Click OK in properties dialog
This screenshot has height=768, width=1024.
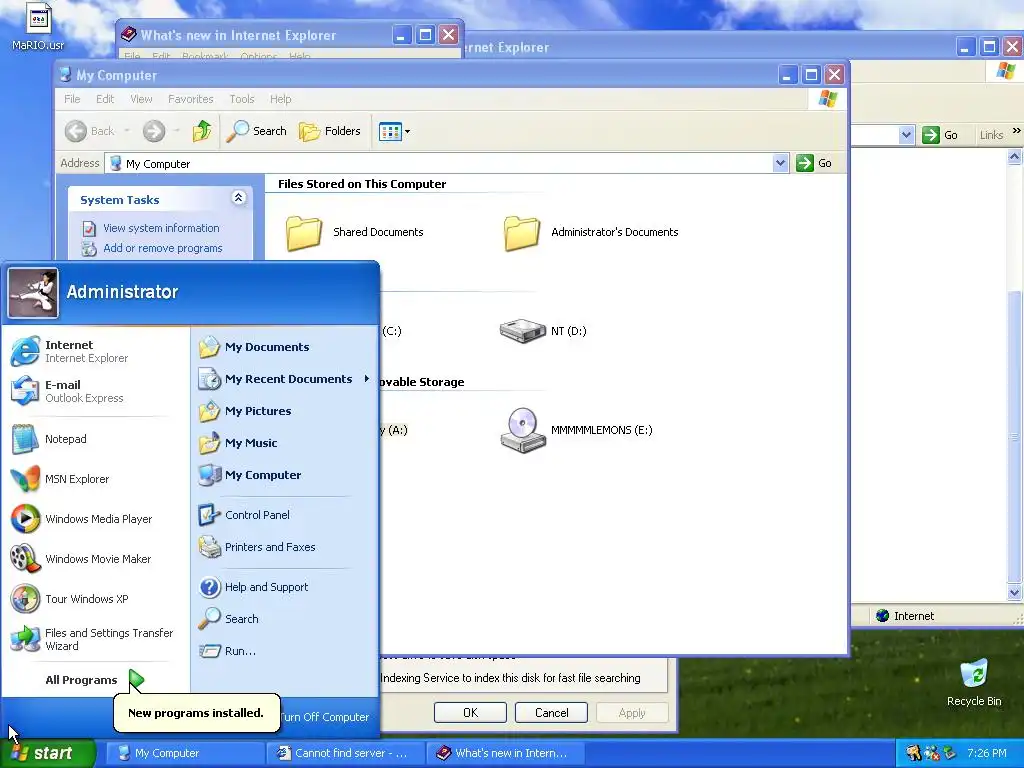point(470,712)
